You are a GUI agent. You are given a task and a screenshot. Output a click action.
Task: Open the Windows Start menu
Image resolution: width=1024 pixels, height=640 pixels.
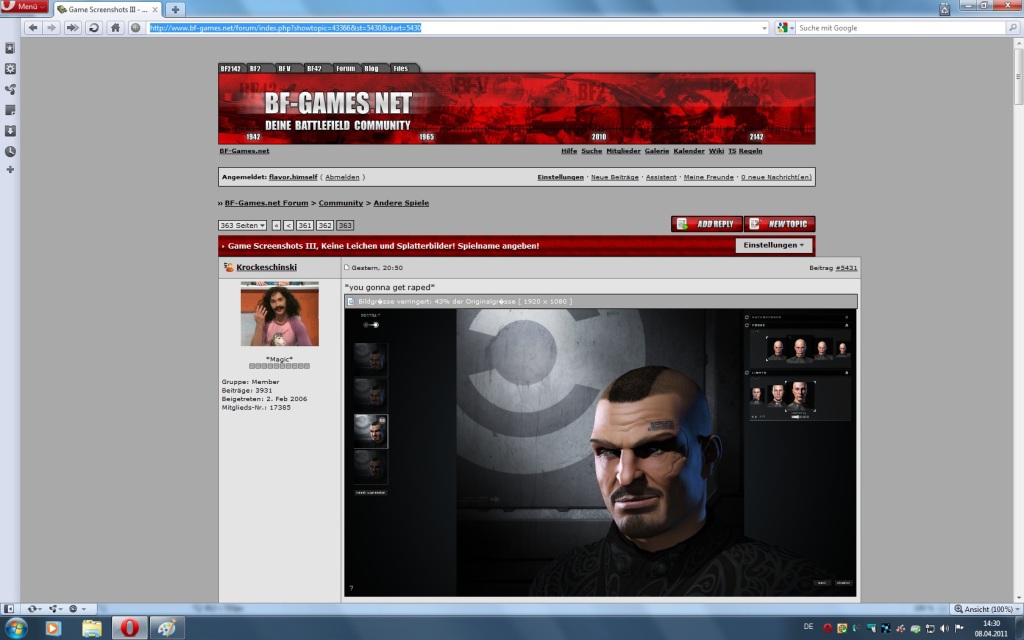pyautogui.click(x=15, y=628)
